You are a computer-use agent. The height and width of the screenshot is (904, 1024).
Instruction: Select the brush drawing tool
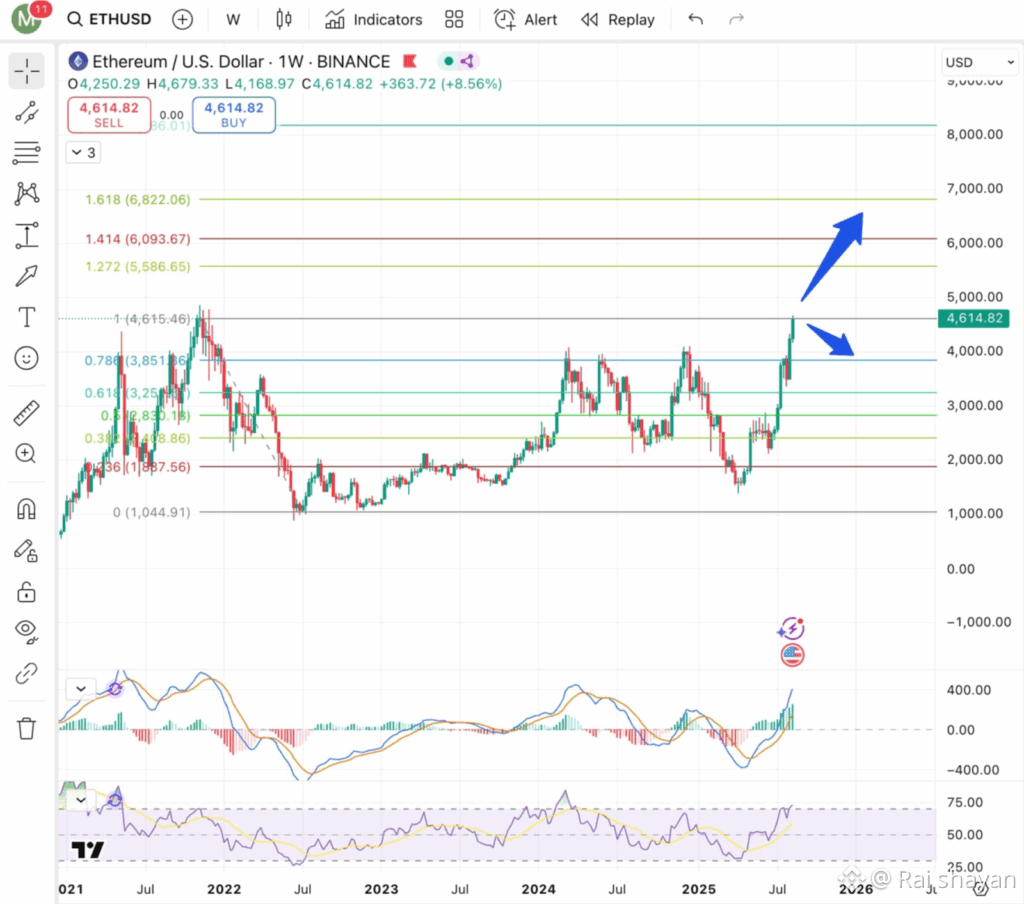(26, 276)
